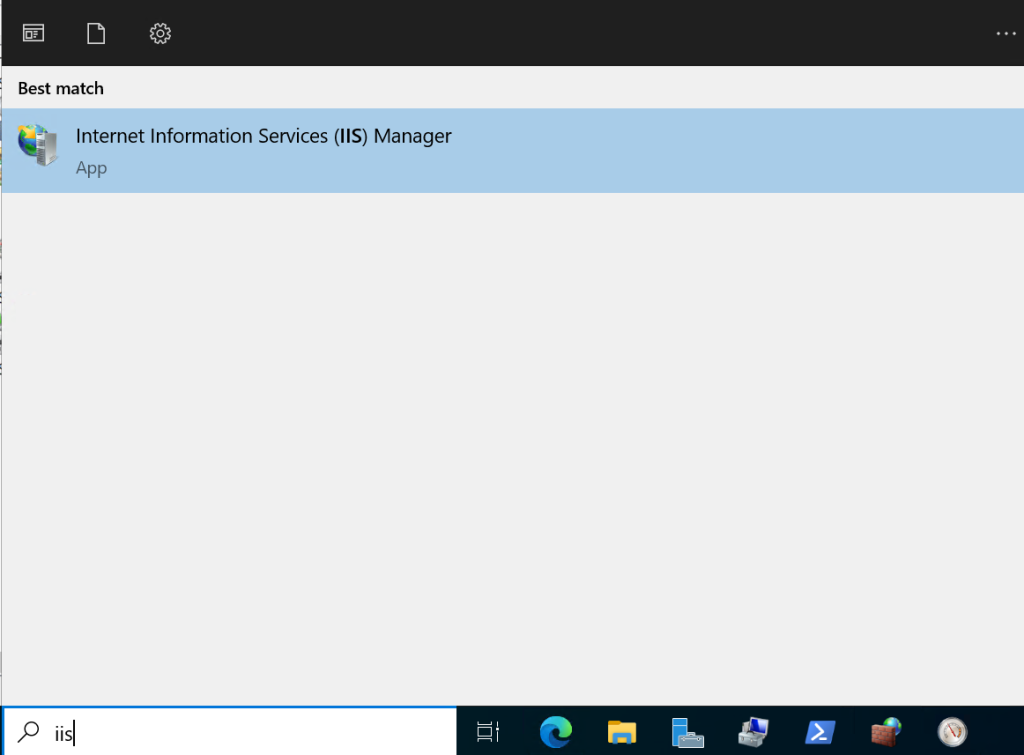Image resolution: width=1024 pixels, height=755 pixels.
Task: Select the Documents search filter icon
Action: [x=96, y=32]
